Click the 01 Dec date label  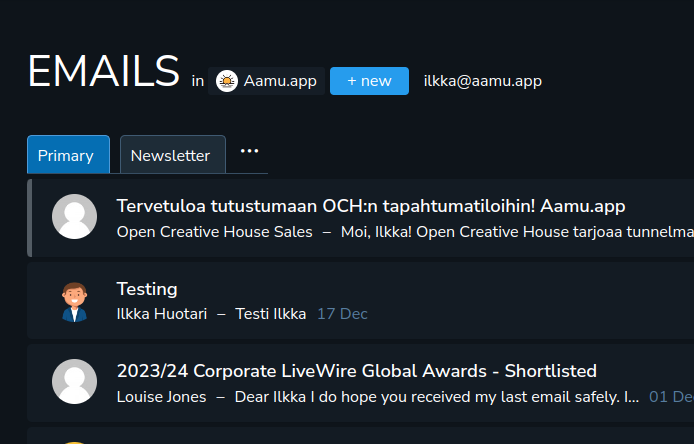click(670, 397)
